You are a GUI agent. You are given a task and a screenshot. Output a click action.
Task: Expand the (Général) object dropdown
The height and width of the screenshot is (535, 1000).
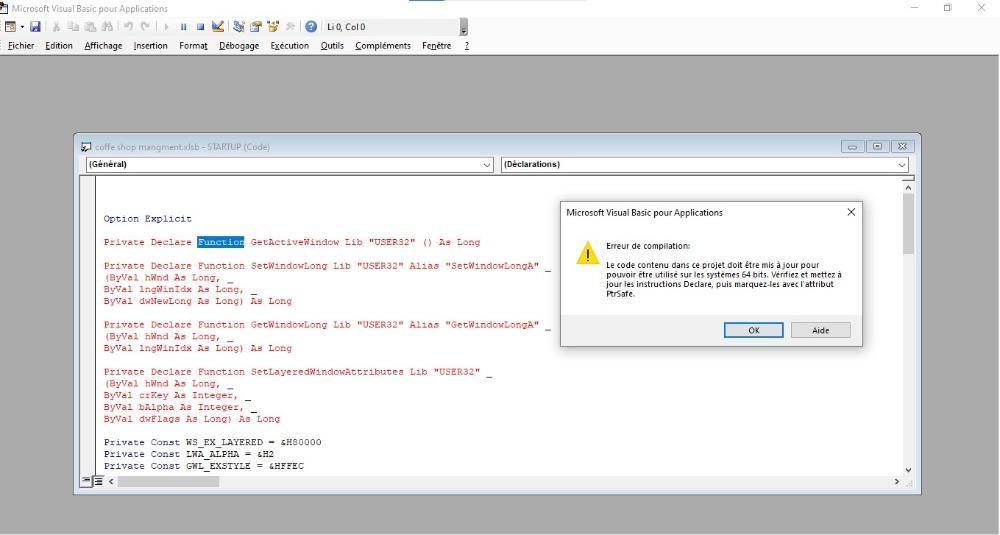tap(487, 165)
